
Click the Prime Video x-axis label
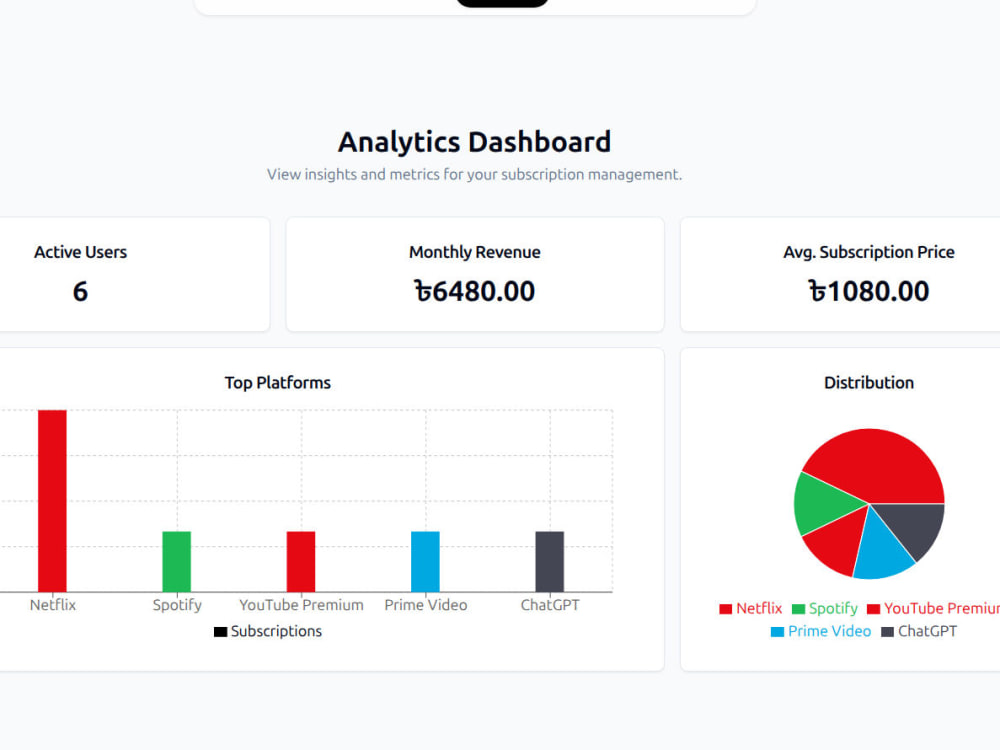click(x=426, y=605)
